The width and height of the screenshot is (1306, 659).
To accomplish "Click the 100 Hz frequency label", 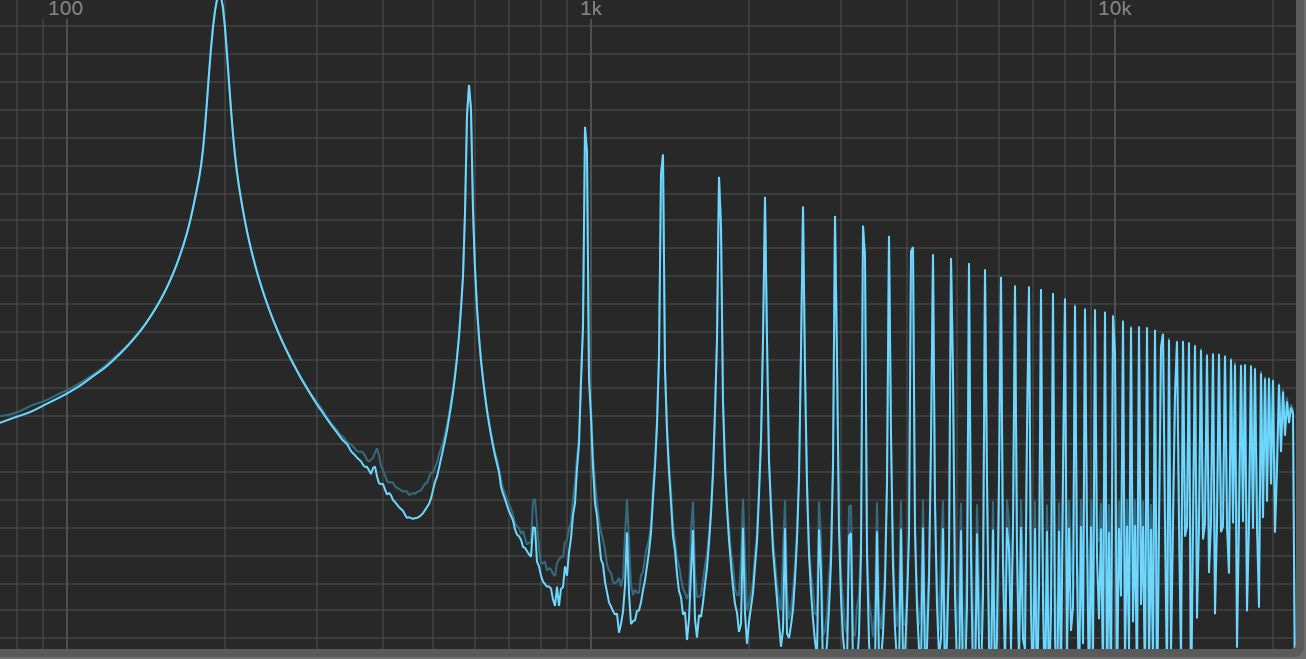I will click(x=66, y=11).
